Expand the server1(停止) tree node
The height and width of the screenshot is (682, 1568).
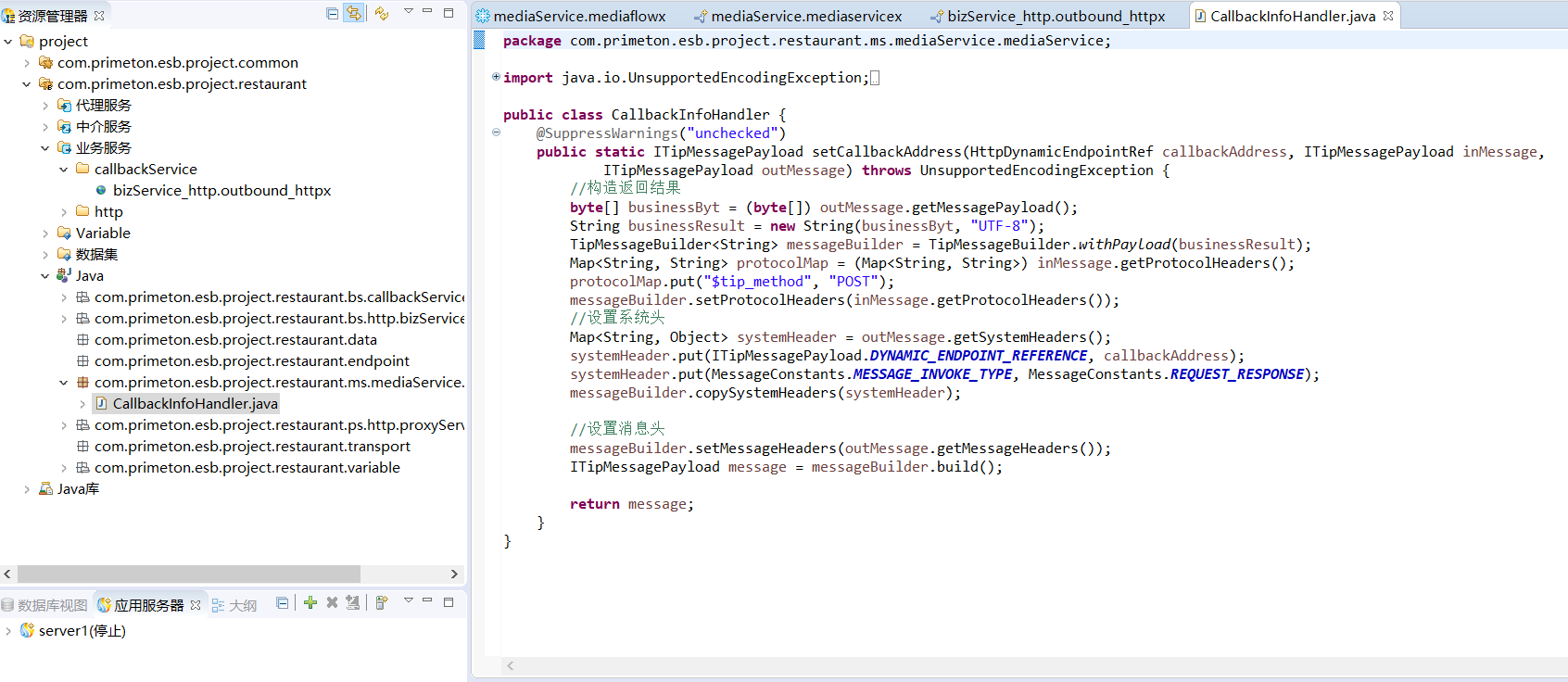8,631
